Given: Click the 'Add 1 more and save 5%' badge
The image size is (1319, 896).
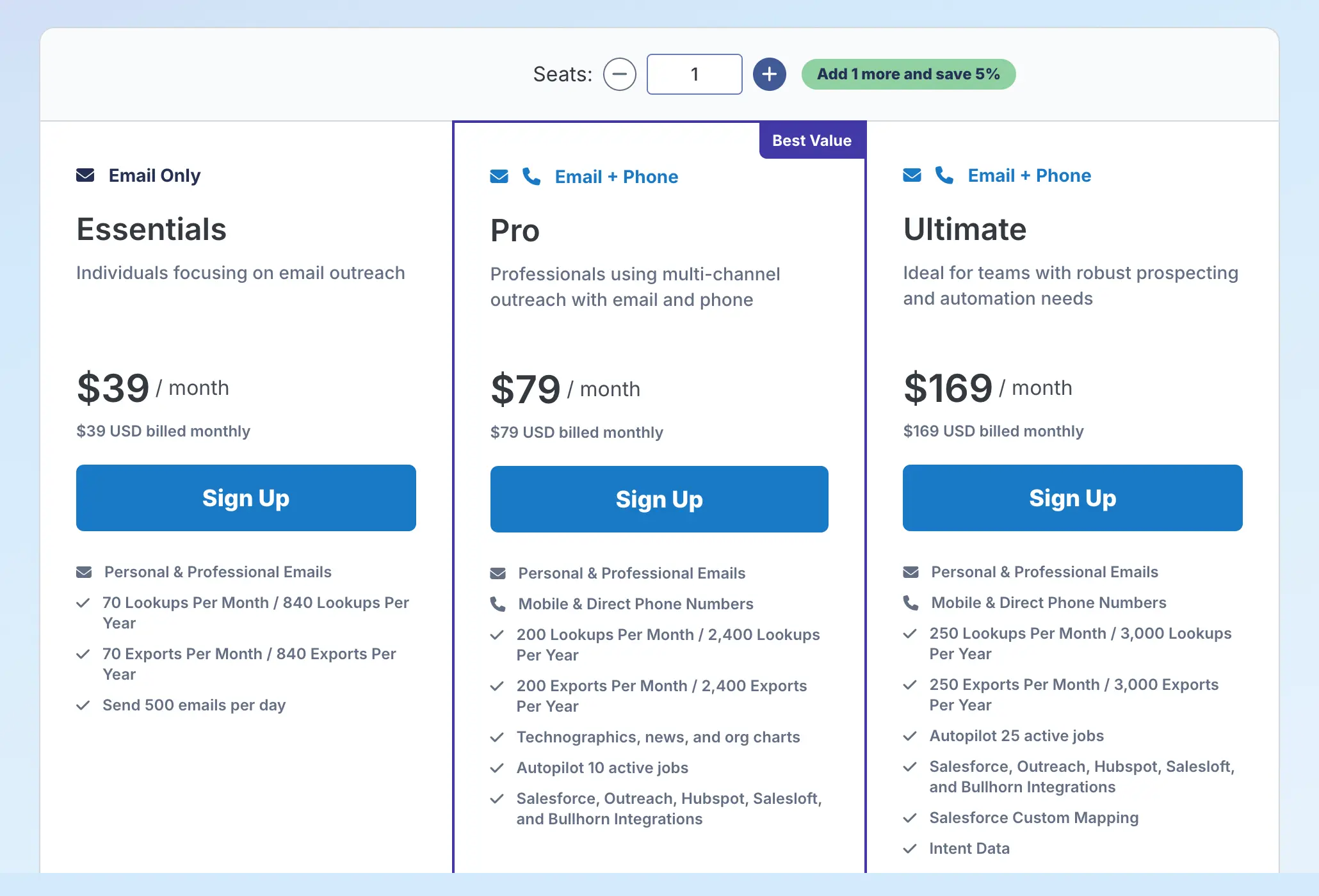Looking at the screenshot, I should pos(908,74).
